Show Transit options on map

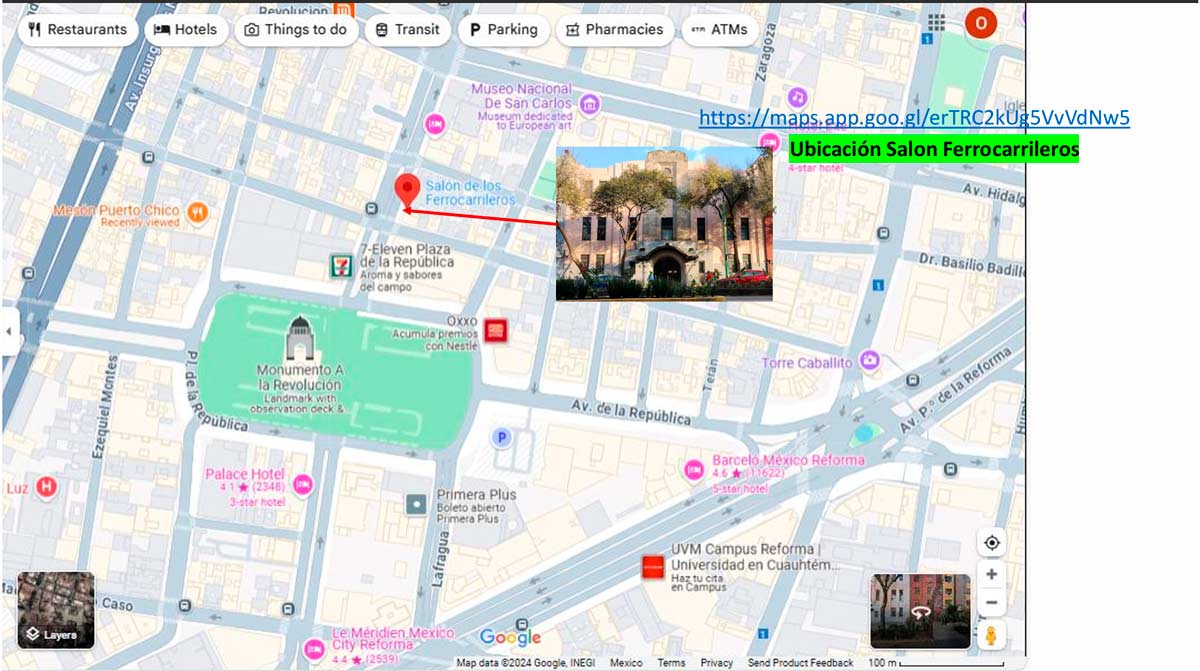407,30
